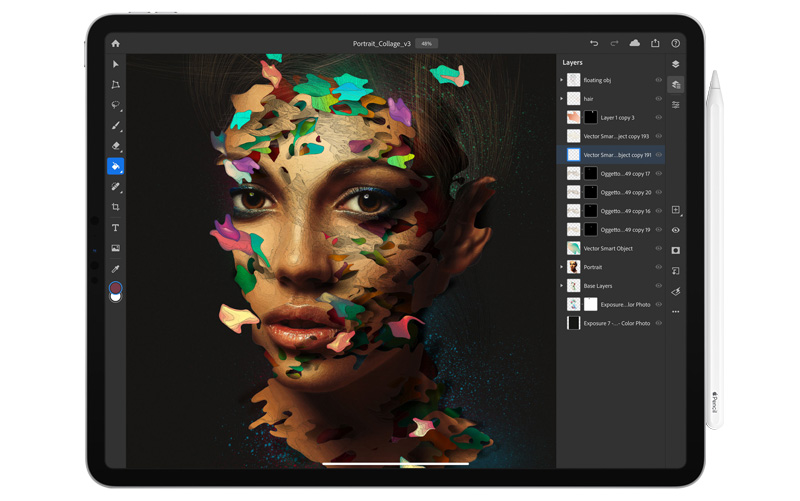
Task: Select the Type tool
Action: coord(115,228)
